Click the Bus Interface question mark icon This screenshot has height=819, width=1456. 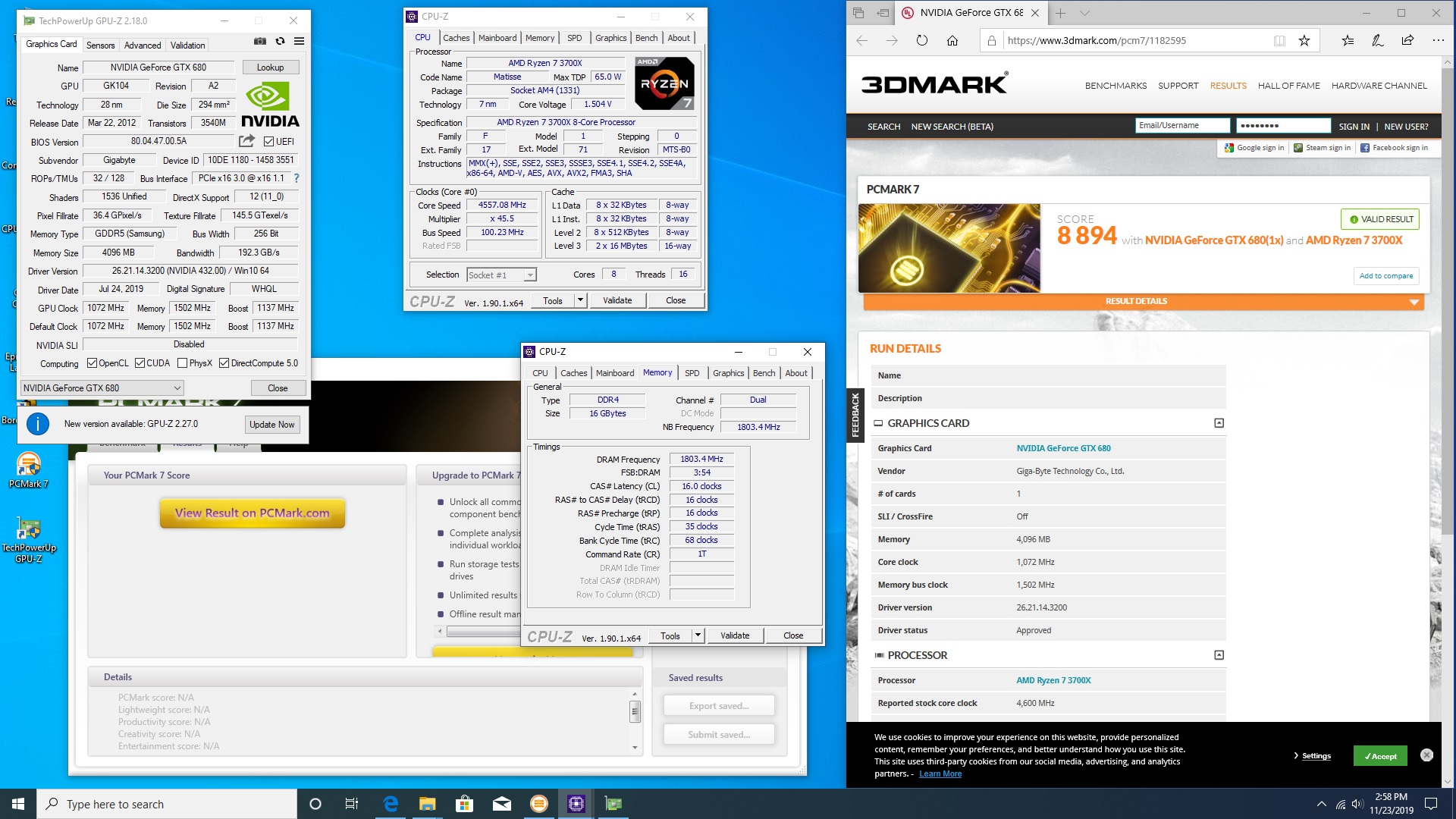[297, 178]
